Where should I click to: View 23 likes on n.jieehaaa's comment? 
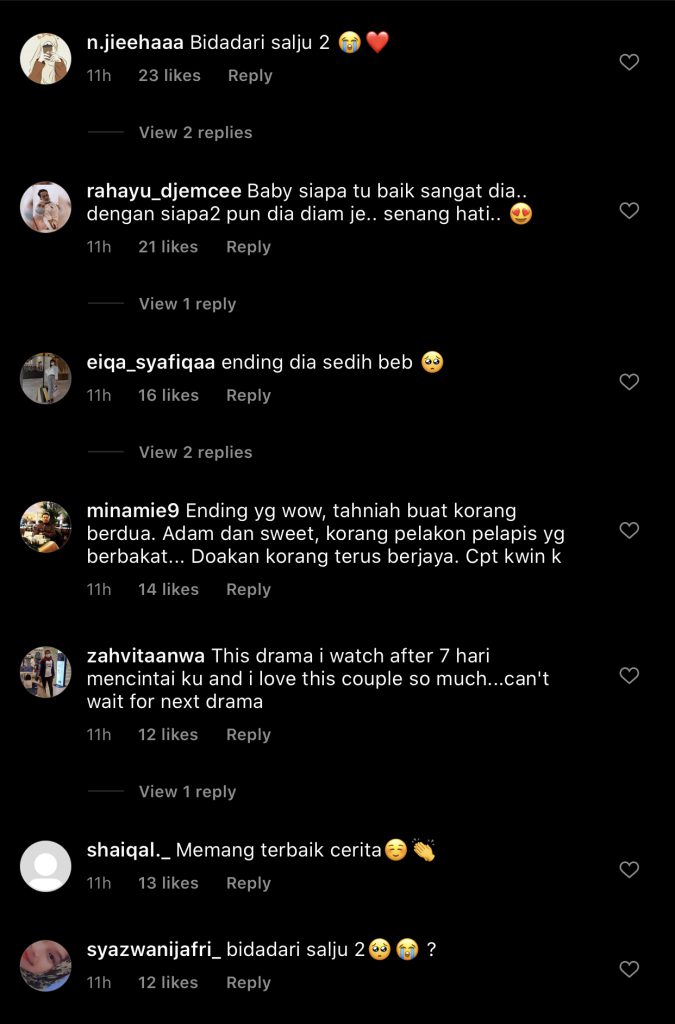(x=169, y=75)
